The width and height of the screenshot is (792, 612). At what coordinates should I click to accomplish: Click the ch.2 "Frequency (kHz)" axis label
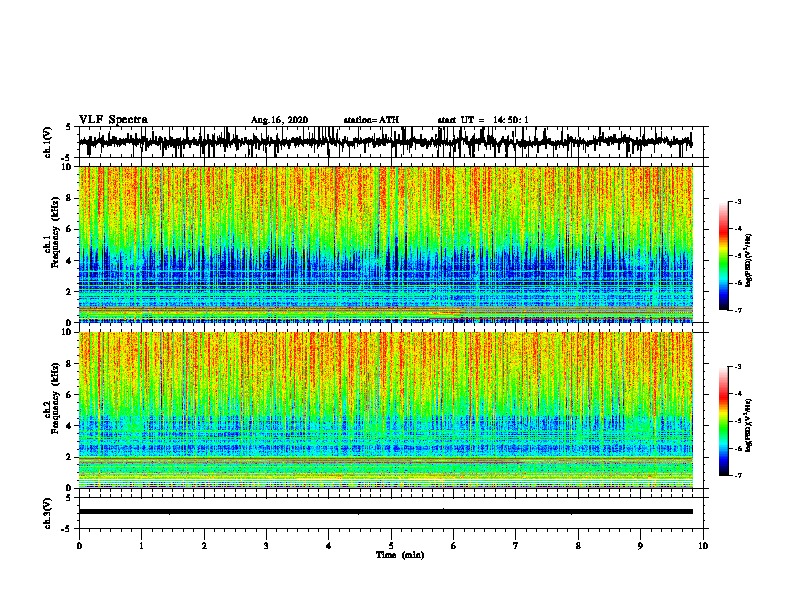pos(55,398)
